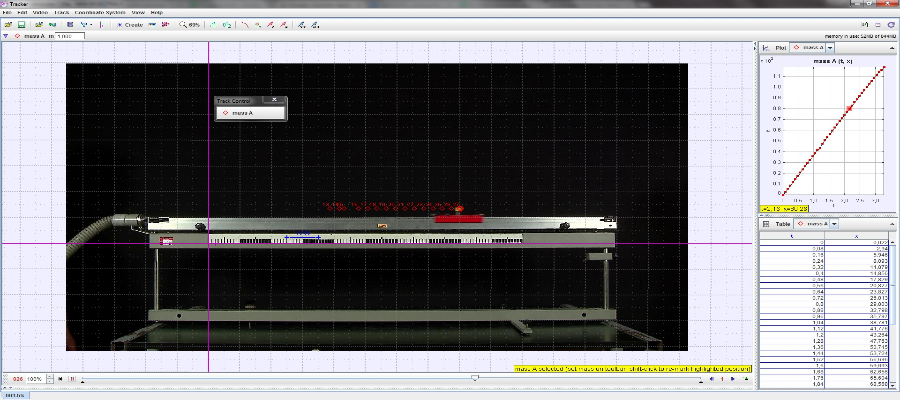
Task: Click the play/pause video button
Action: pos(72,379)
